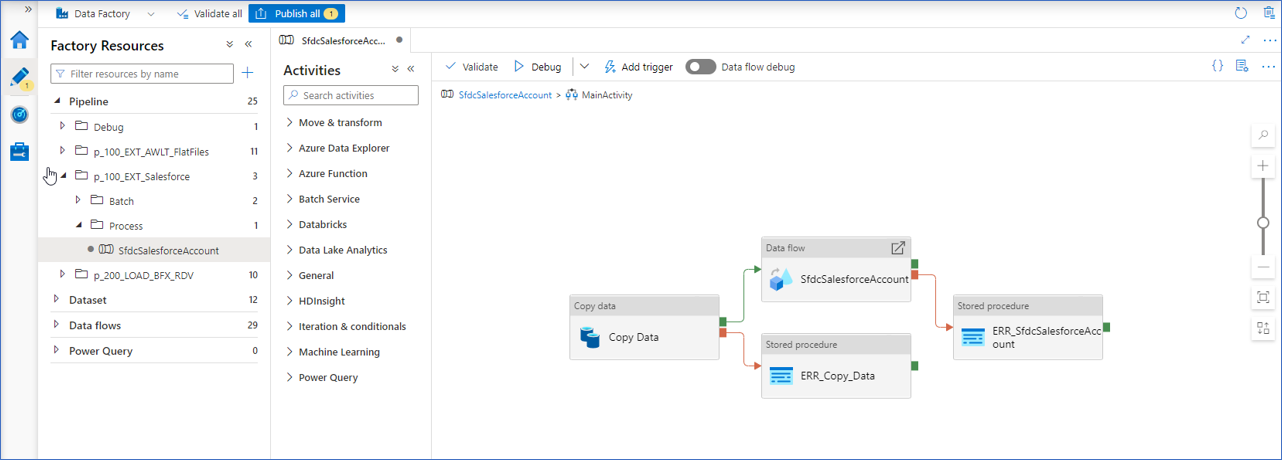Click the canvas search magnifier icon

(1264, 135)
